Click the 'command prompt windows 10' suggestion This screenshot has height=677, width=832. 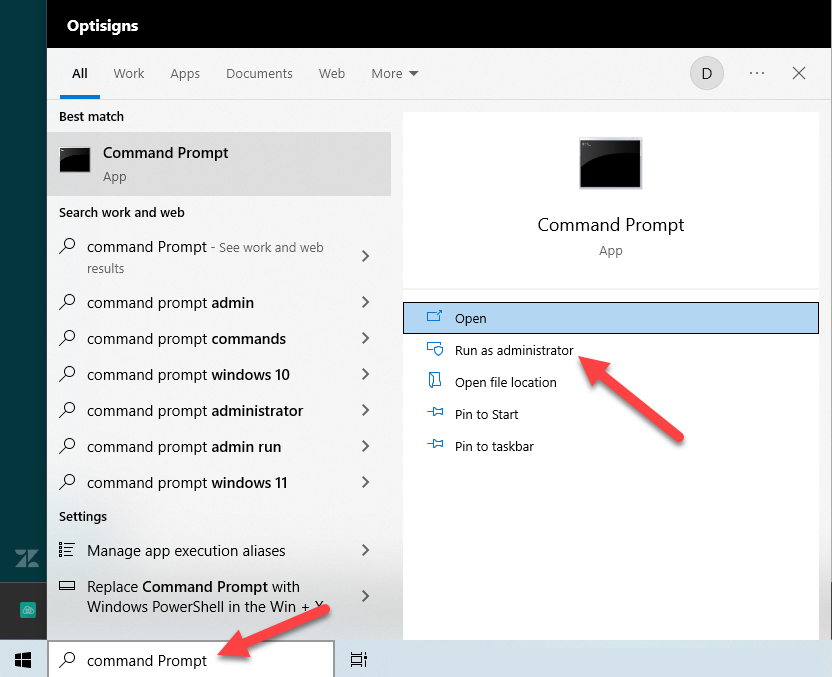[219, 375]
